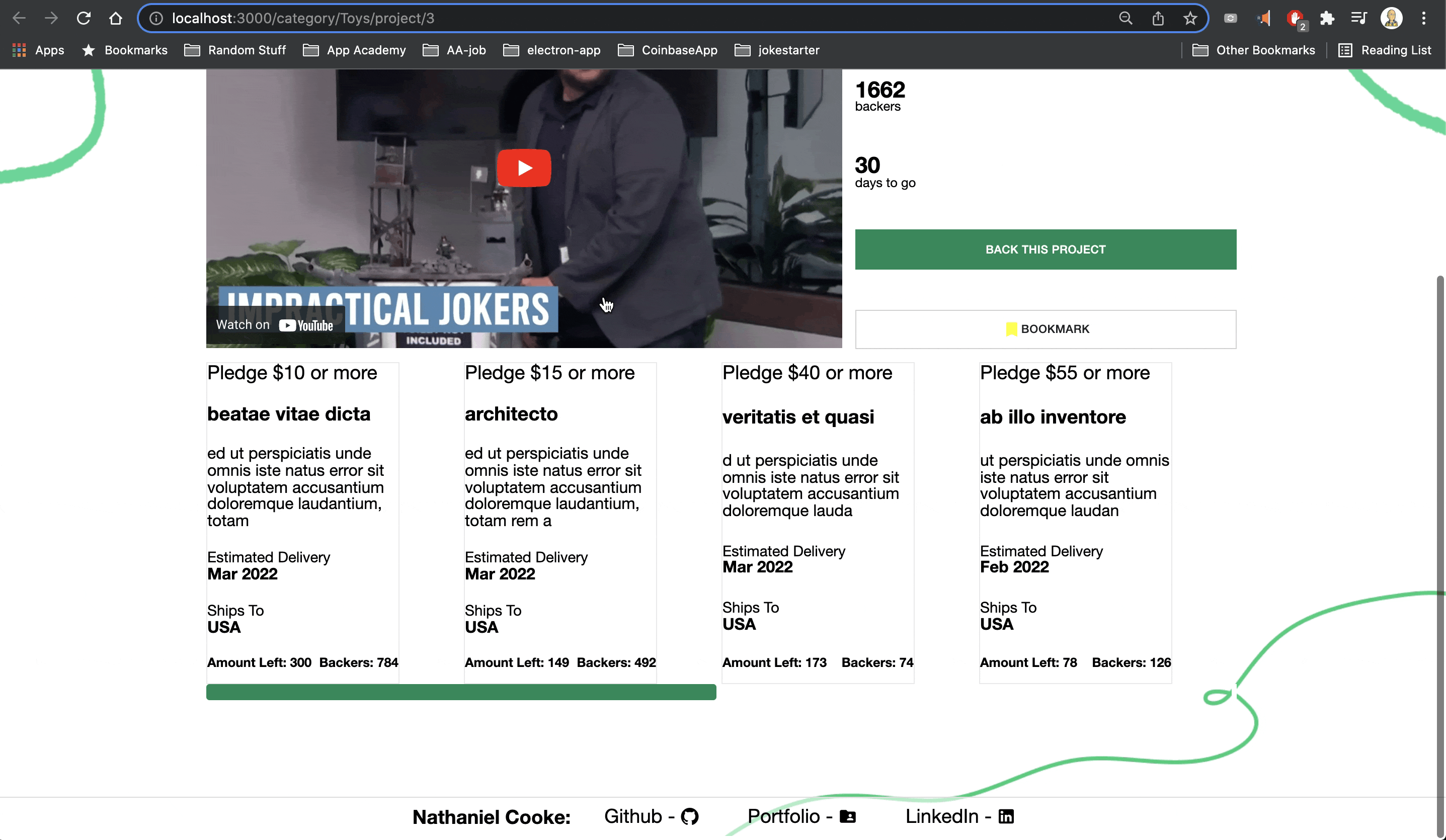Expand the Other Bookmarks folder
The image size is (1446, 840).
pos(1254,50)
